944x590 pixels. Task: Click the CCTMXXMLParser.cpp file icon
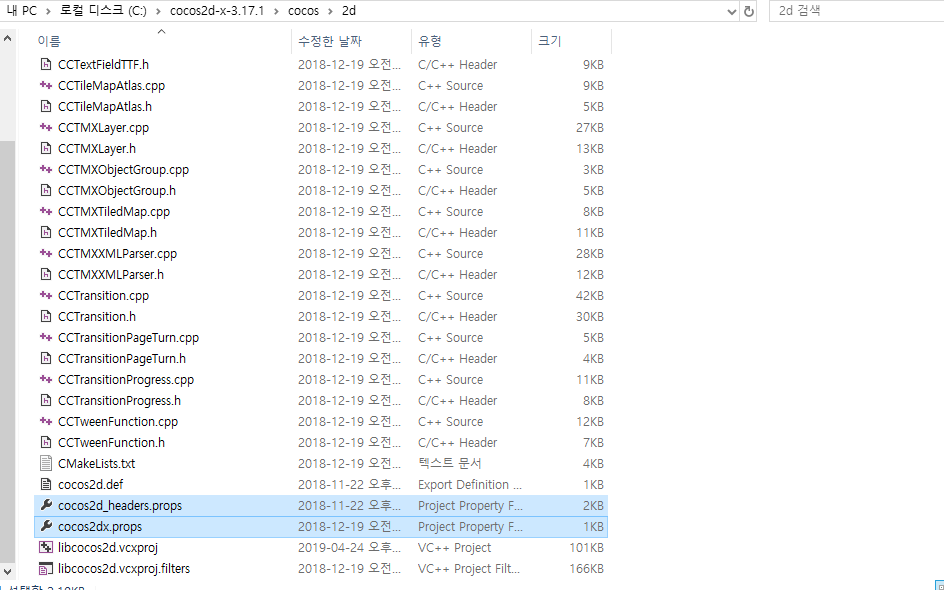(x=46, y=253)
